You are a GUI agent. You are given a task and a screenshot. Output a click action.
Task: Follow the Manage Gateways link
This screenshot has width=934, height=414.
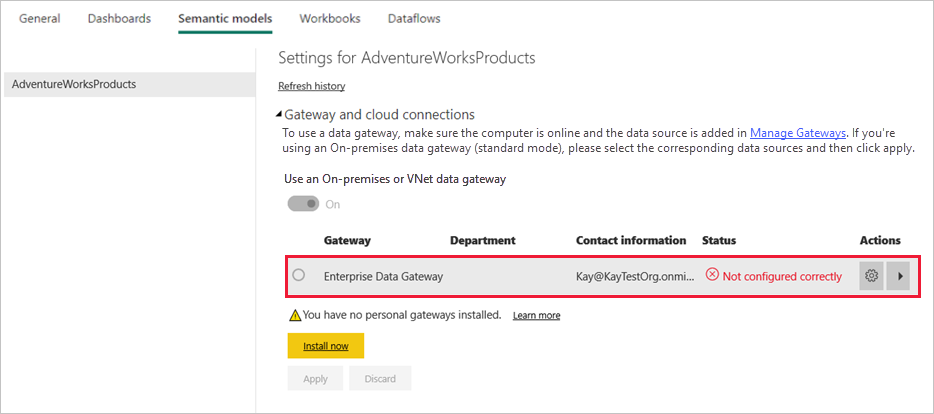797,132
